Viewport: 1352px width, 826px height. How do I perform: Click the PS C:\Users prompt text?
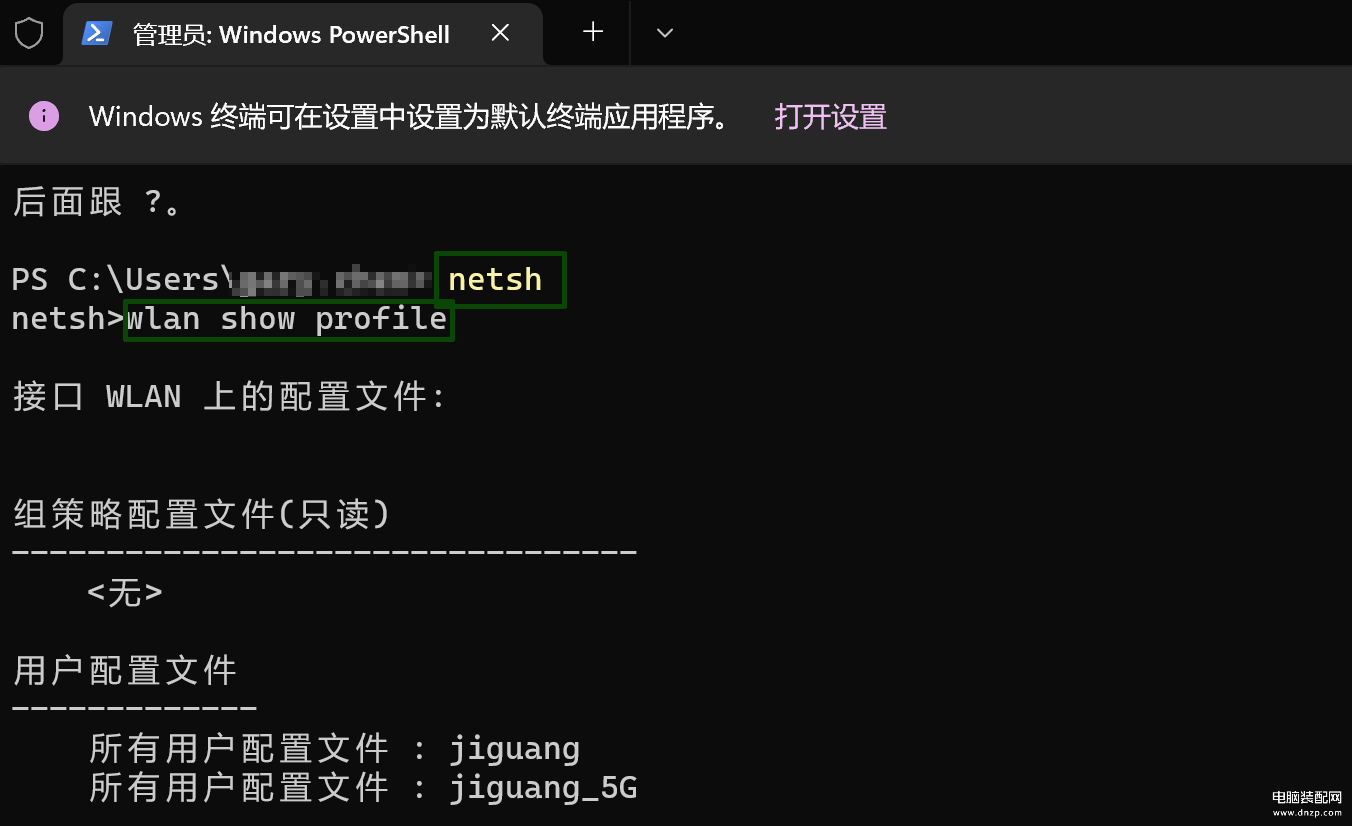(x=115, y=279)
